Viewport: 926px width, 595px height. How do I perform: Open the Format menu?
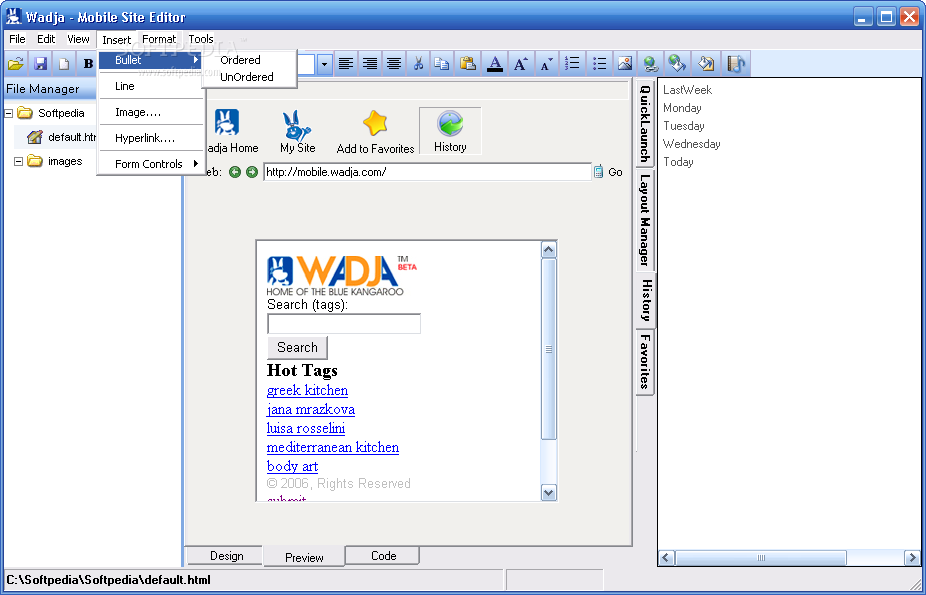pyautogui.click(x=159, y=39)
